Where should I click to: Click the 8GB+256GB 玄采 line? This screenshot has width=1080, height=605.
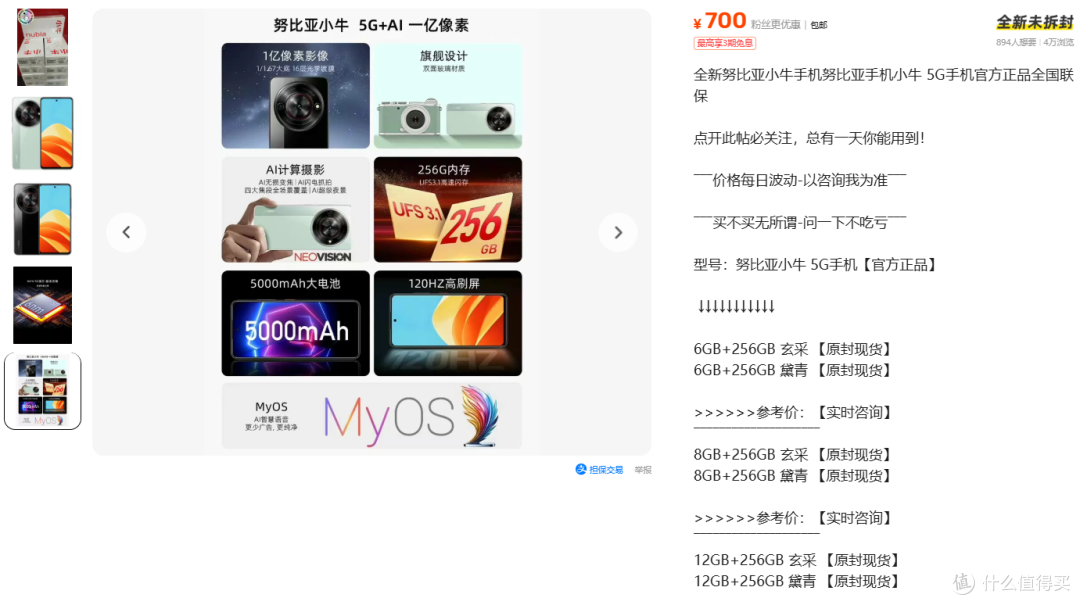793,455
